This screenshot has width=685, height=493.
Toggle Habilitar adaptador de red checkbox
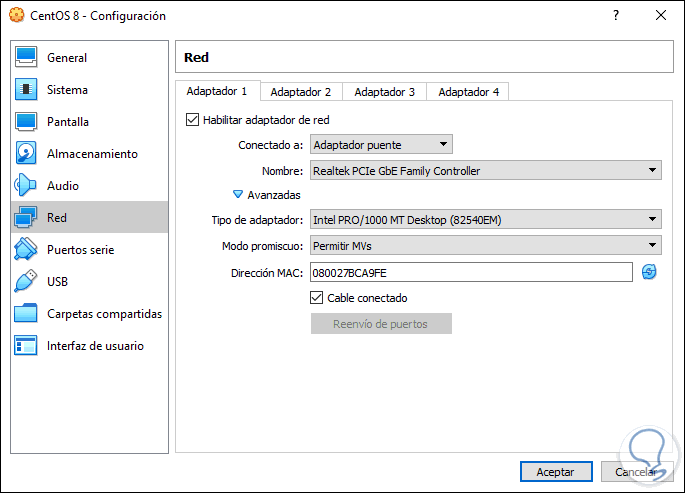click(x=193, y=120)
